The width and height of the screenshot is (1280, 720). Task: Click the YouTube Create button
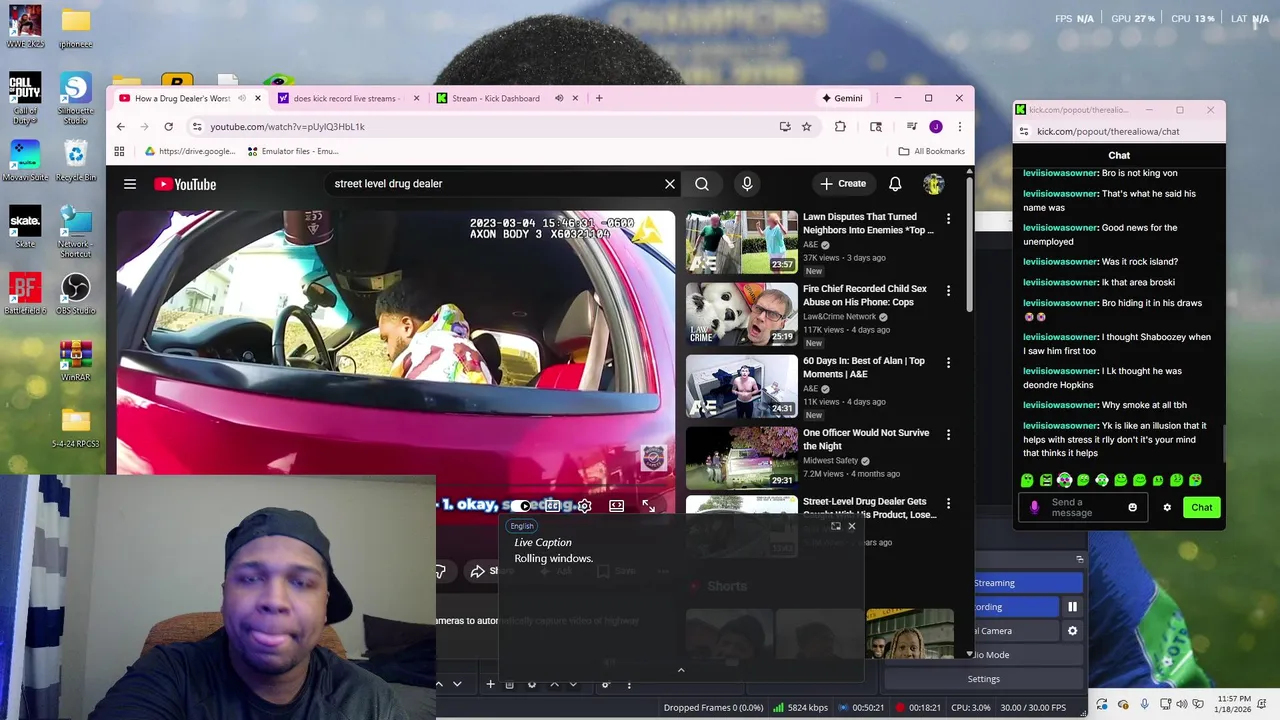click(x=843, y=184)
